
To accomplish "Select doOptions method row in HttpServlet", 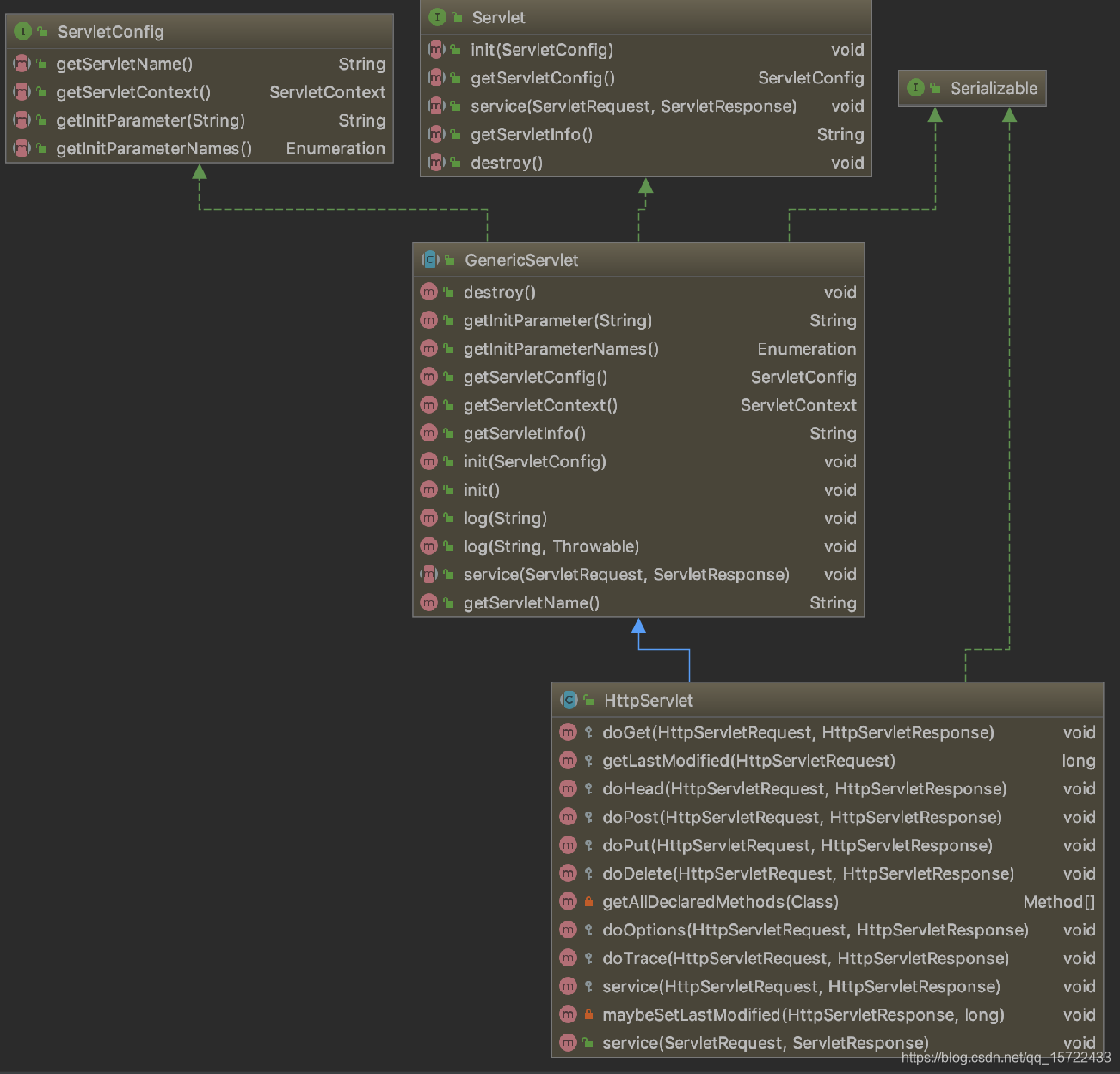I will (827, 930).
